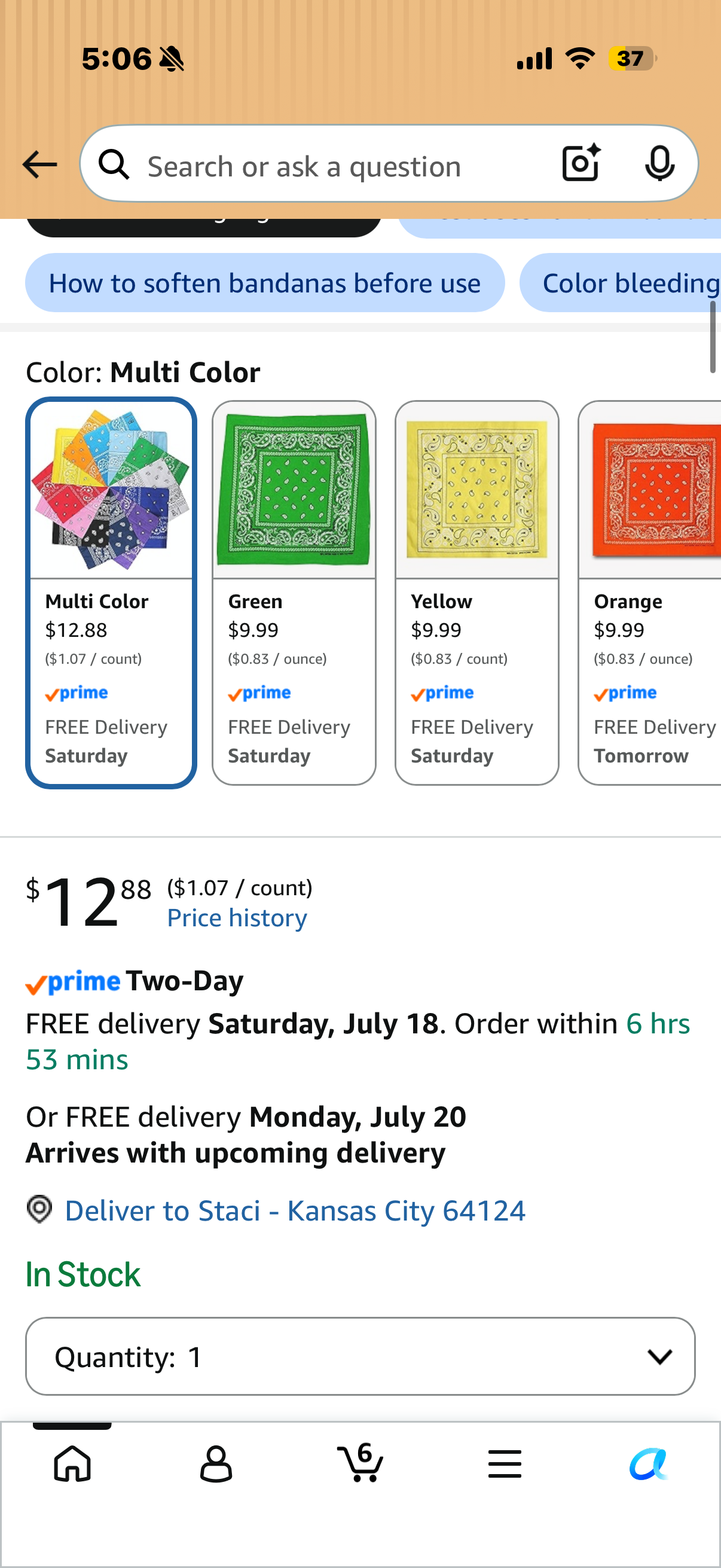
Task: Open the cart with 6 items
Action: tap(360, 1462)
